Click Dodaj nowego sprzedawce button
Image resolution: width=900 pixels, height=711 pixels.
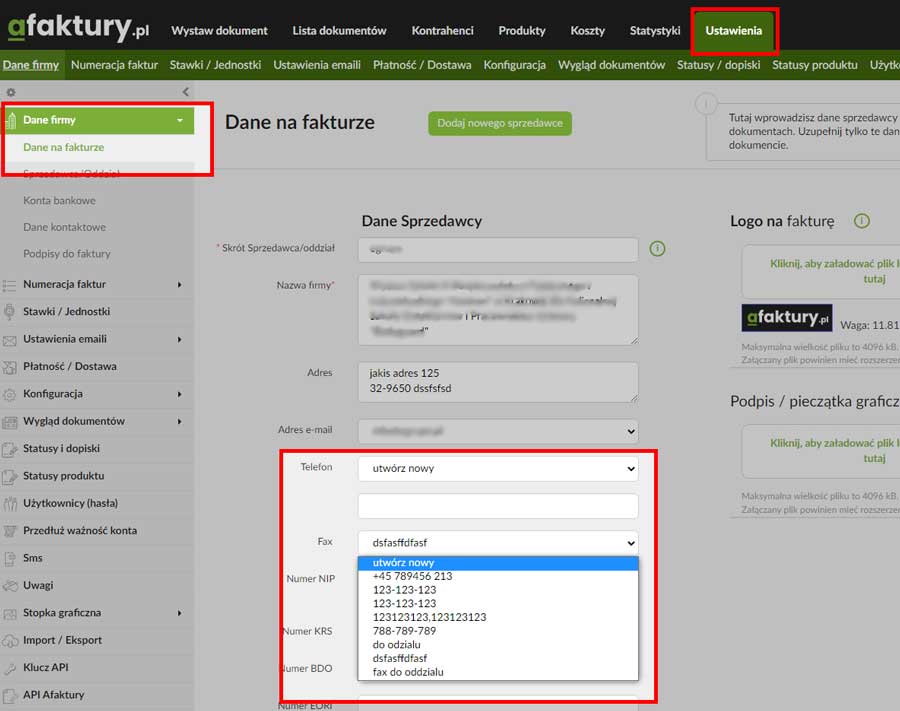point(499,123)
